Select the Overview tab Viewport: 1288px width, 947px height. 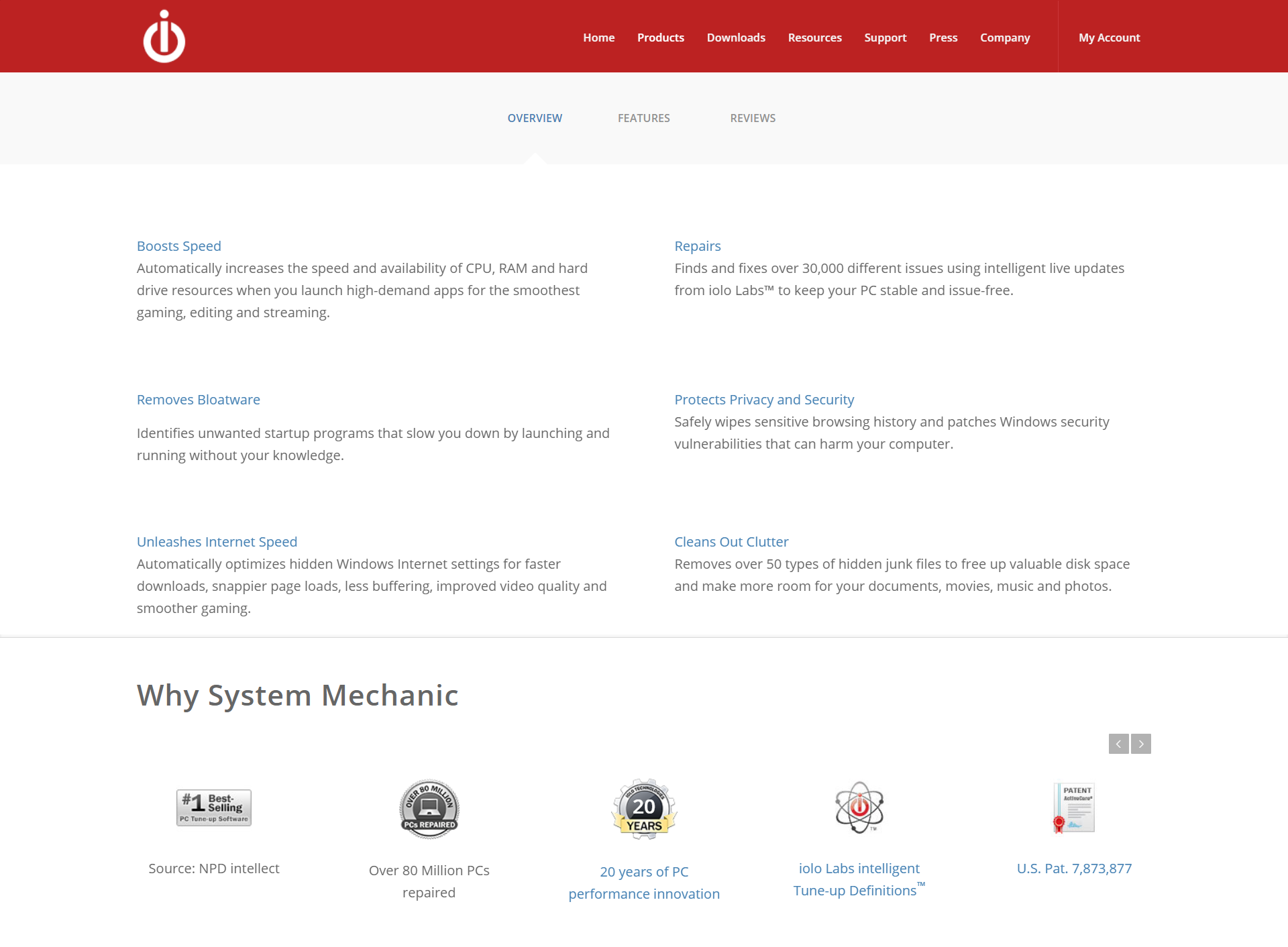pyautogui.click(x=535, y=118)
